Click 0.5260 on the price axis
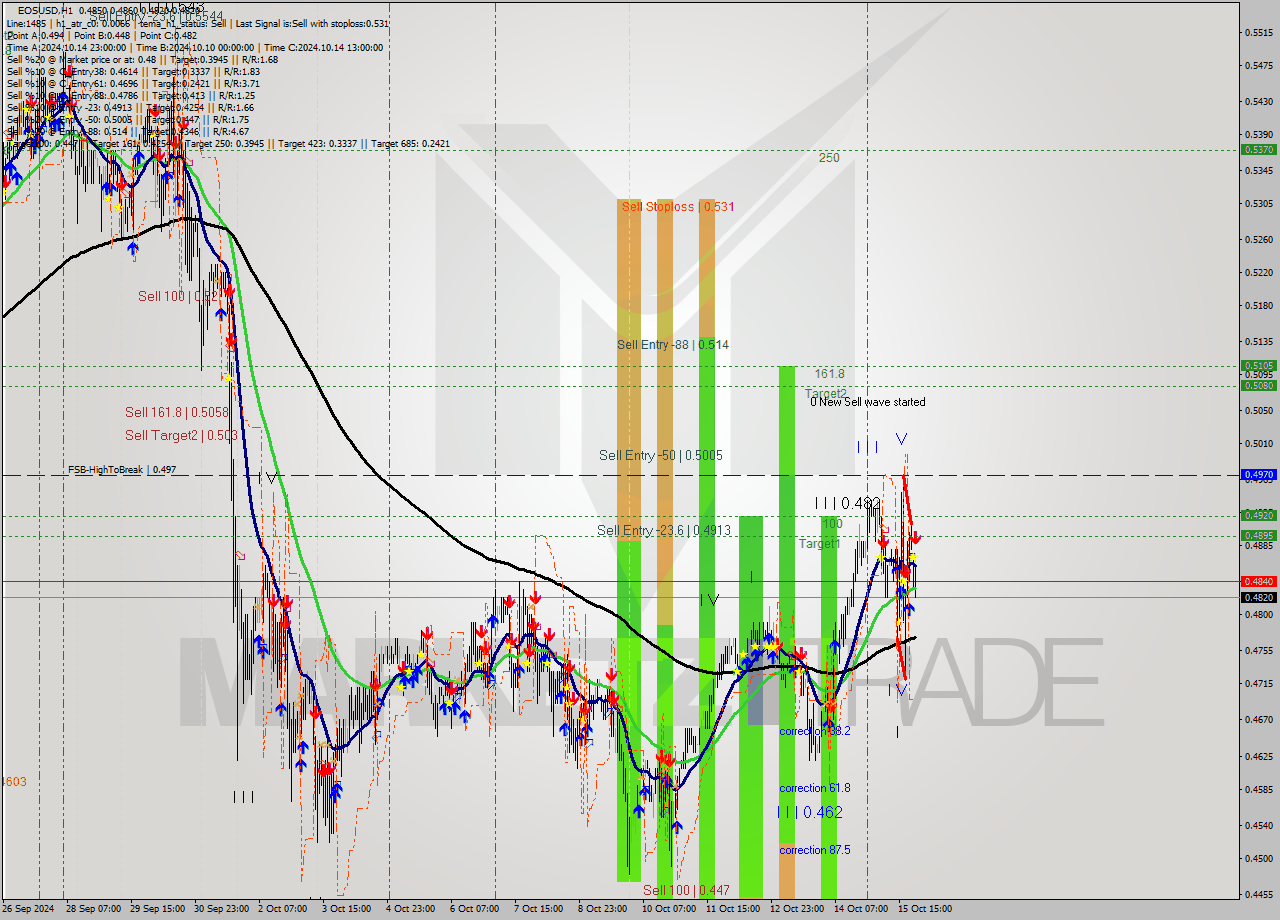This screenshot has width=1280, height=920. [1258, 239]
